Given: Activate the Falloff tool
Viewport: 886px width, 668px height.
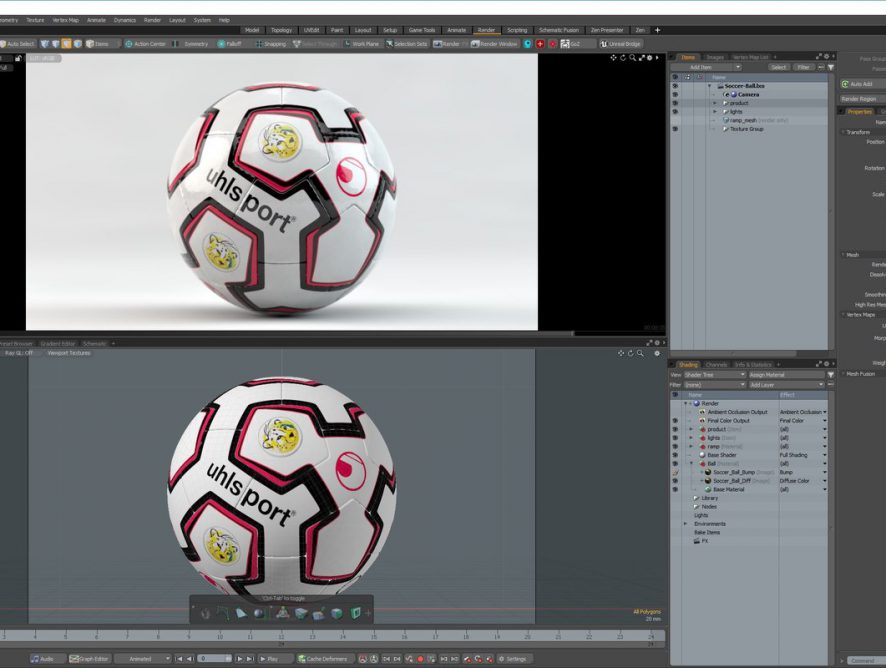Looking at the screenshot, I should coord(229,44).
